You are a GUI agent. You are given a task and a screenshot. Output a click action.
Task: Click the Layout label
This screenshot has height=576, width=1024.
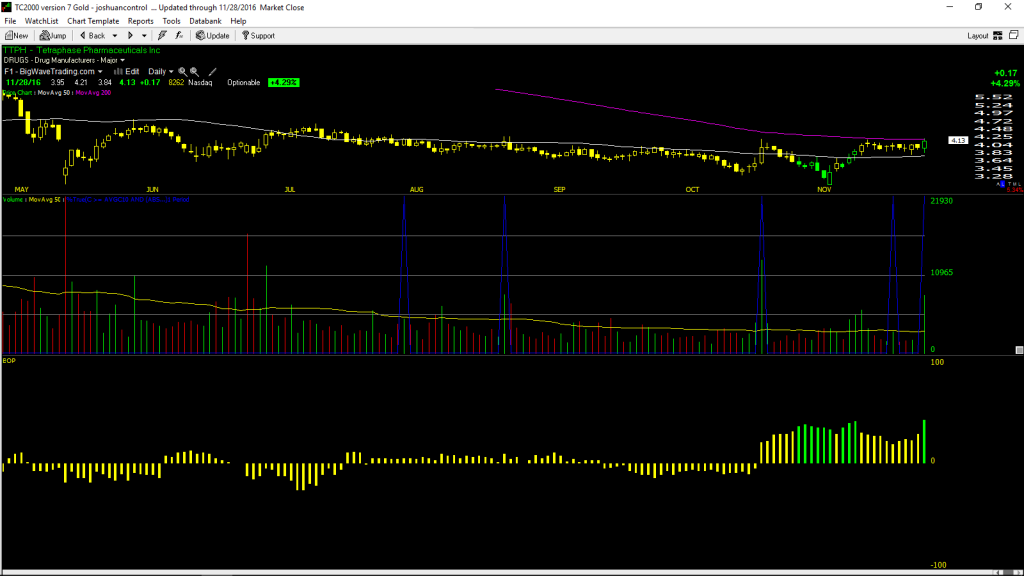coord(978,36)
